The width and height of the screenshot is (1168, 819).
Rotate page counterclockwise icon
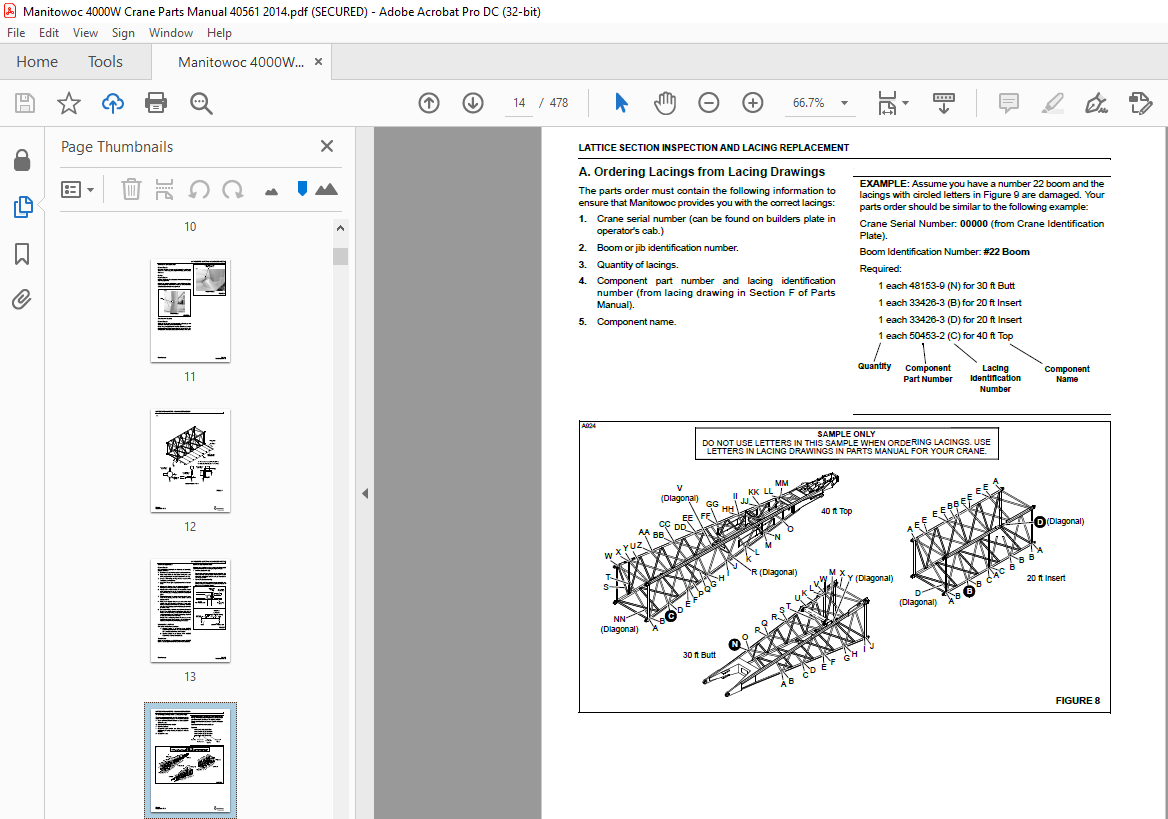(x=199, y=189)
